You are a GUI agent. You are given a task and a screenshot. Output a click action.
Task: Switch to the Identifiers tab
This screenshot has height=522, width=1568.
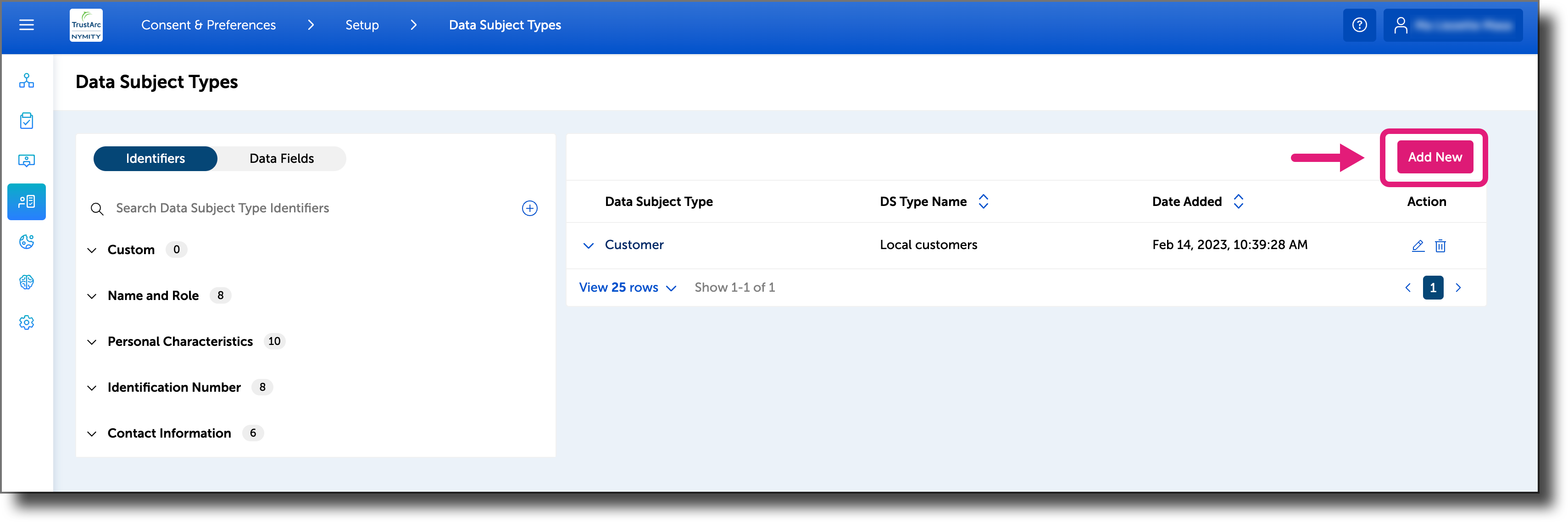155,159
